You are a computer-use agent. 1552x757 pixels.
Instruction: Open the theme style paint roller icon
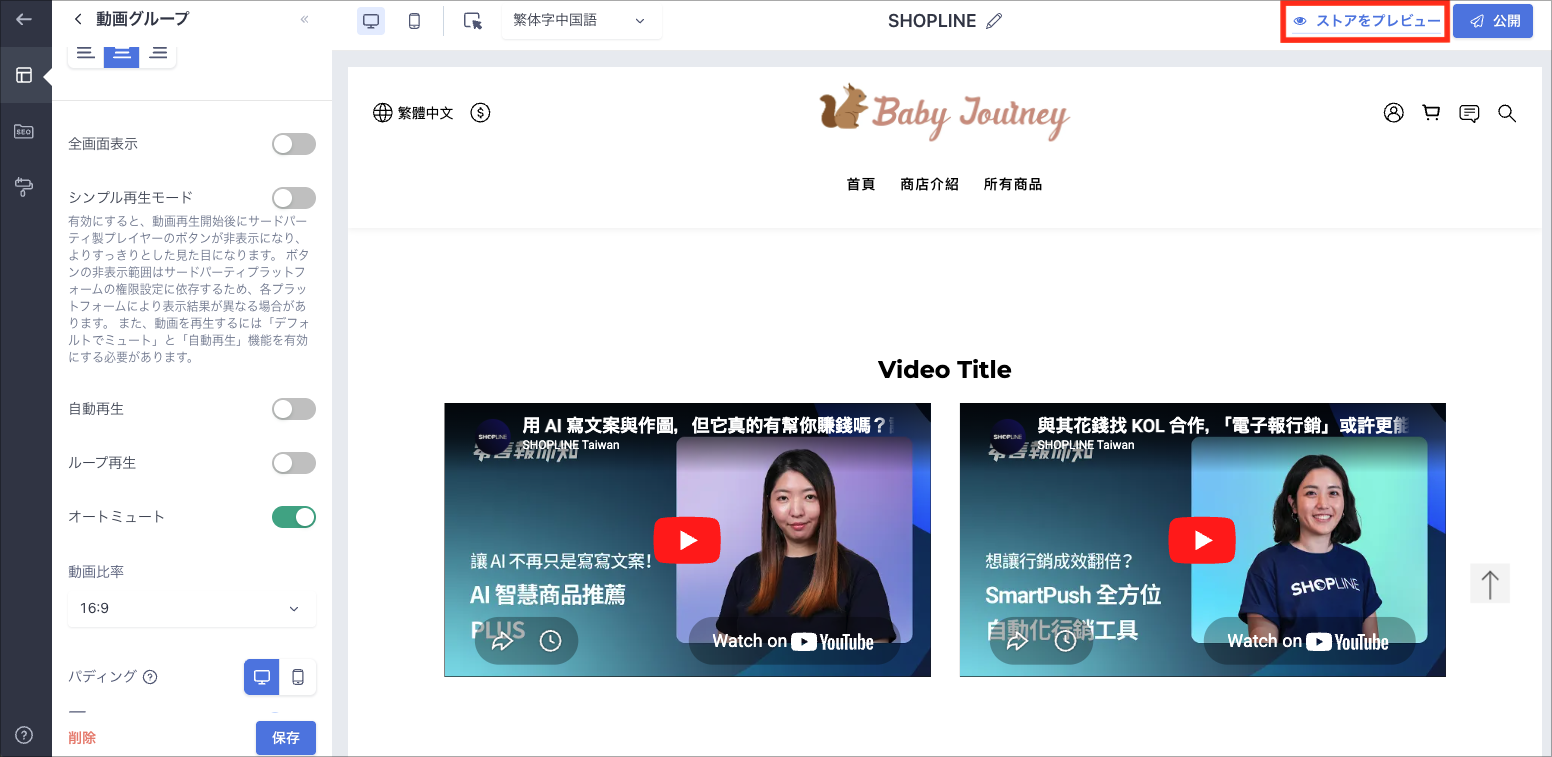click(24, 186)
